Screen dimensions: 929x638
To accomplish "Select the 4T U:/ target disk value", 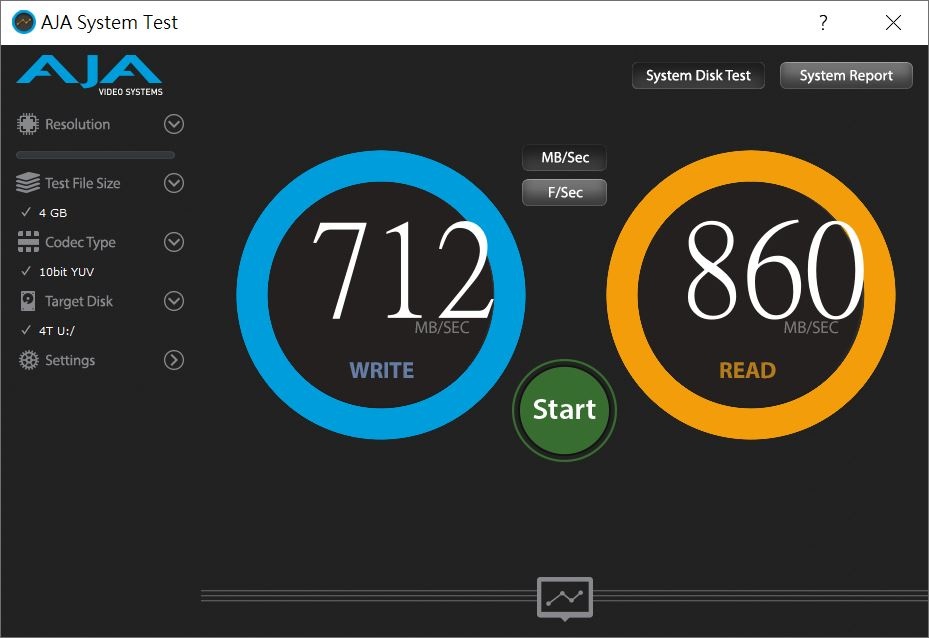I will pyautogui.click(x=57, y=331).
